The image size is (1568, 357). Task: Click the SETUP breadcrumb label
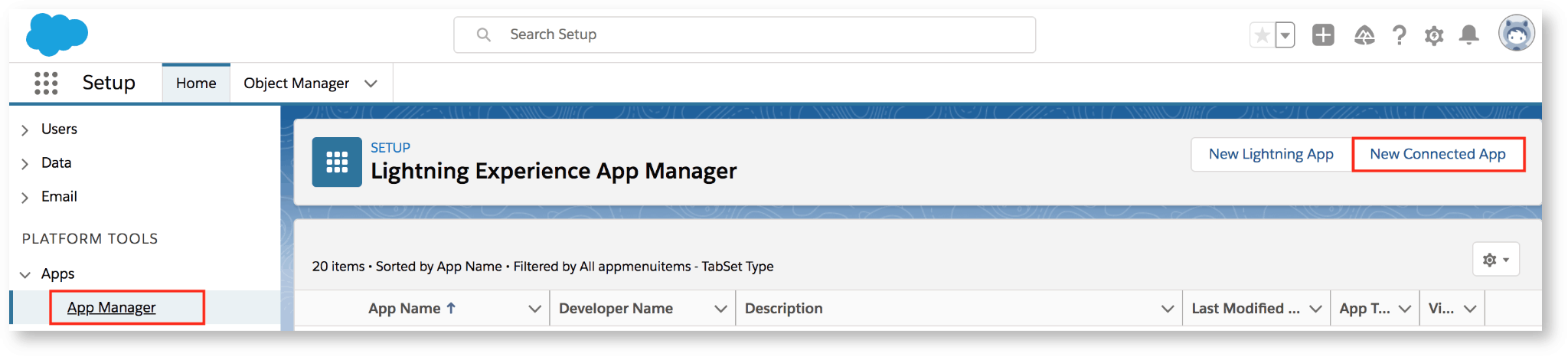(x=390, y=147)
